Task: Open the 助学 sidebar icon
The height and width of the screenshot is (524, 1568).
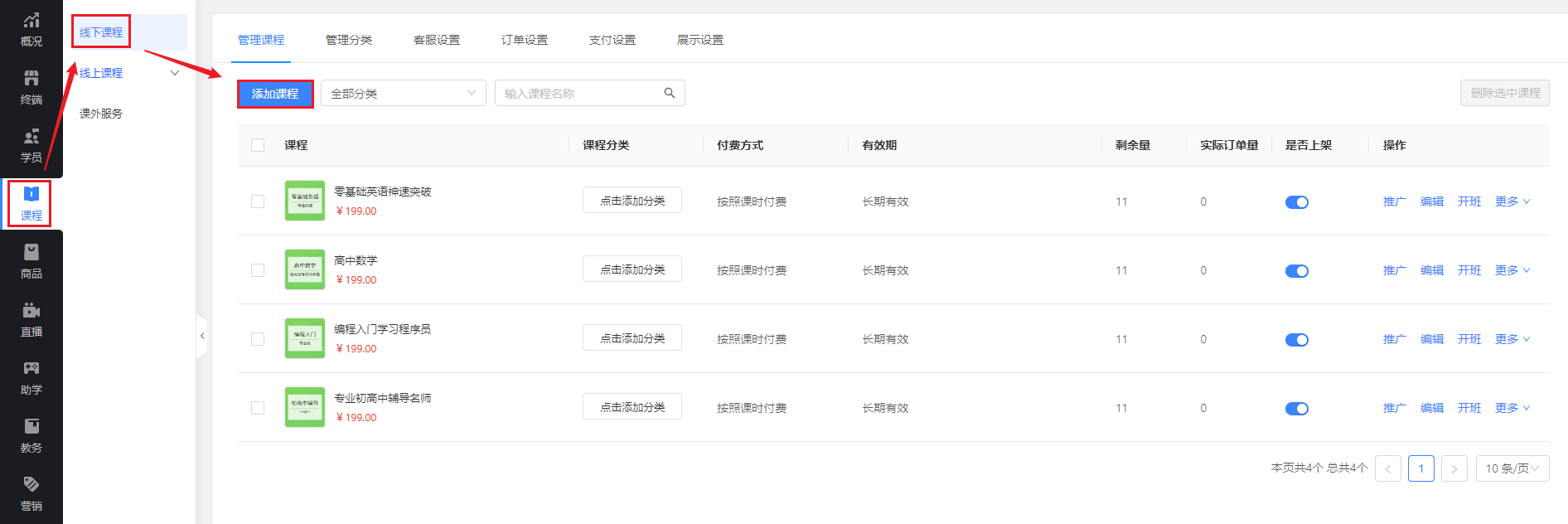Action: tap(31, 377)
